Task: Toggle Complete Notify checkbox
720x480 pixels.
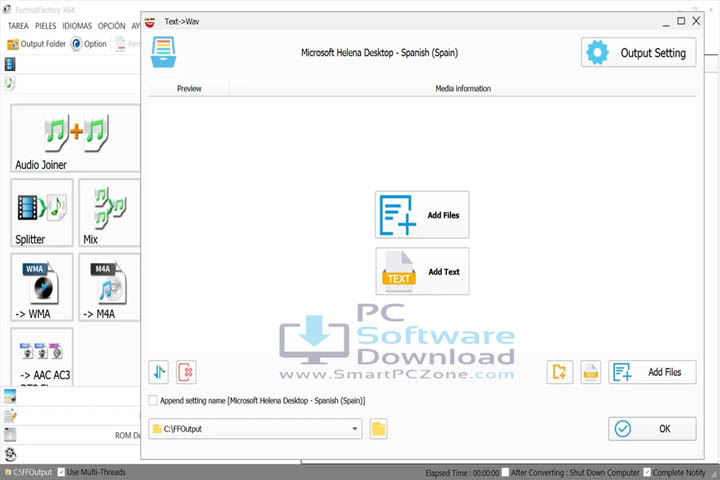Action: tap(647, 472)
